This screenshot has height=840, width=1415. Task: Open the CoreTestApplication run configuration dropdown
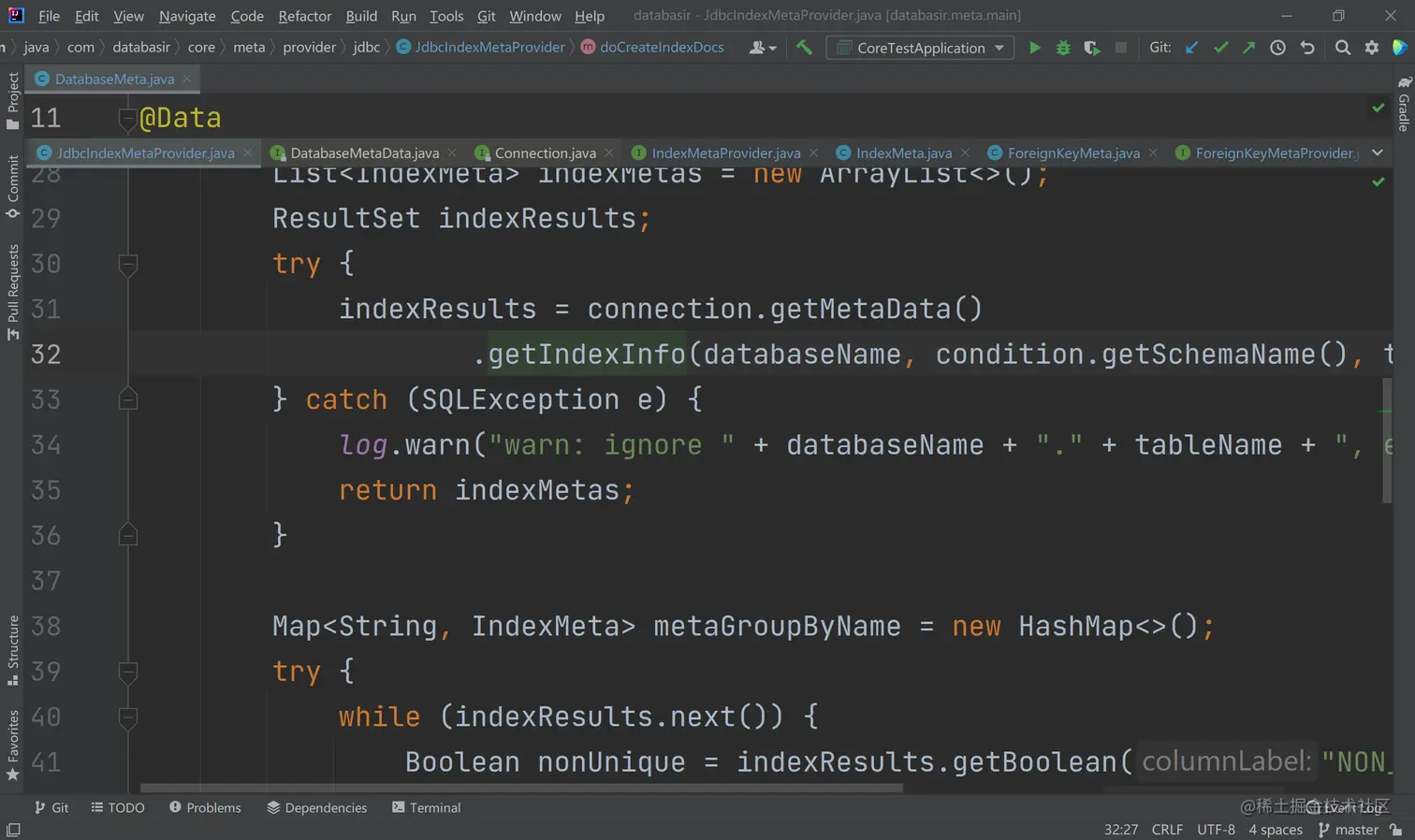[920, 48]
